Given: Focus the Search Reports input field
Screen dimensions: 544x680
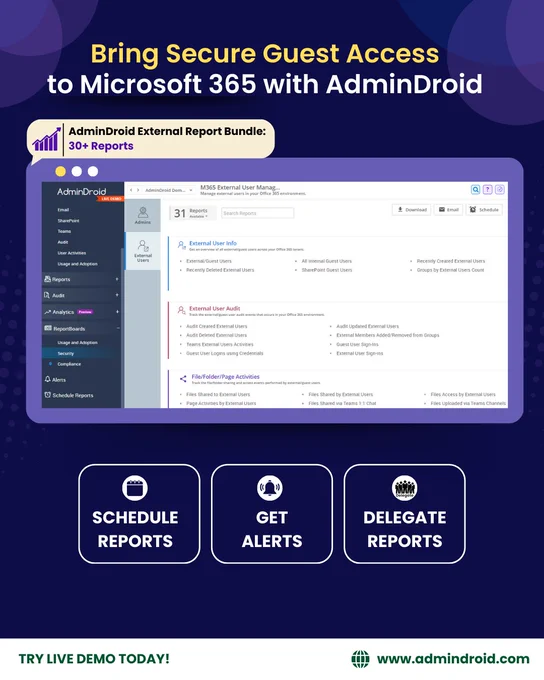Looking at the screenshot, I should pos(257,213).
